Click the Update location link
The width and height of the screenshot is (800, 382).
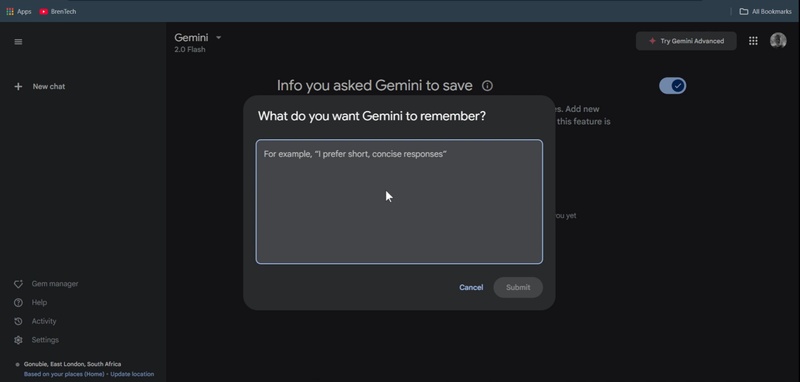132,374
